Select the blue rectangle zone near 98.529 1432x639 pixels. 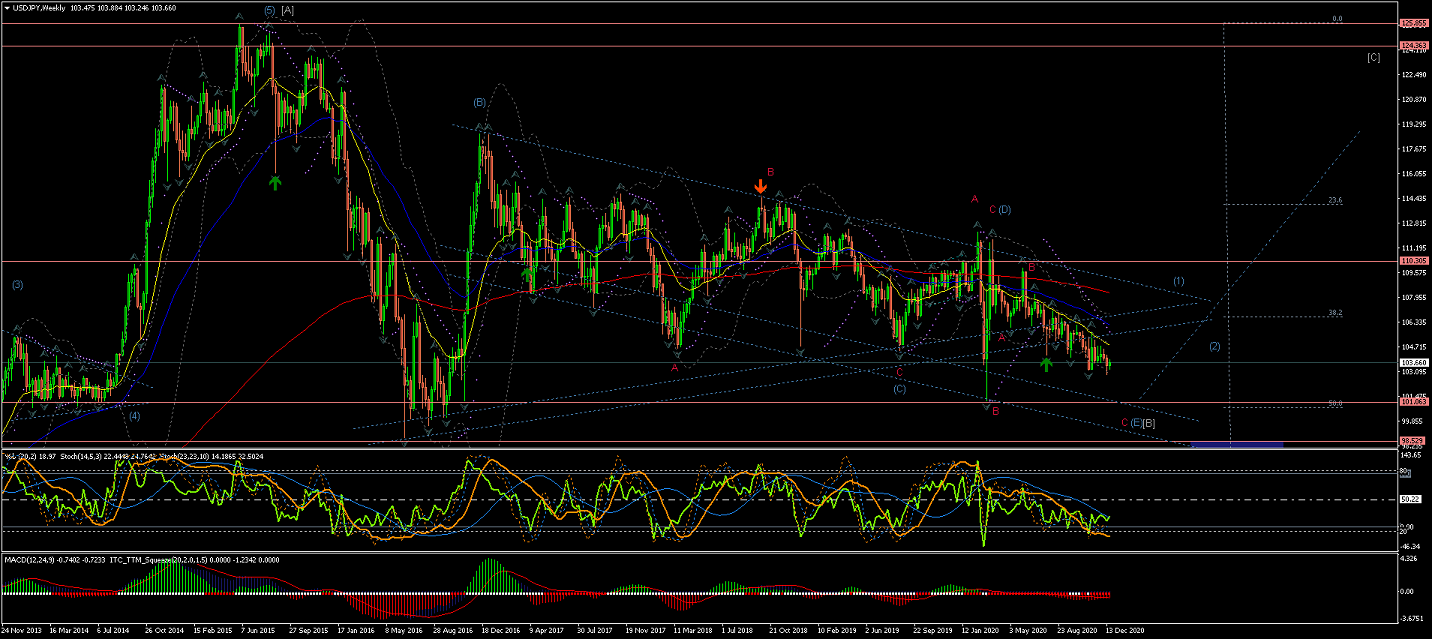(x=1238, y=444)
